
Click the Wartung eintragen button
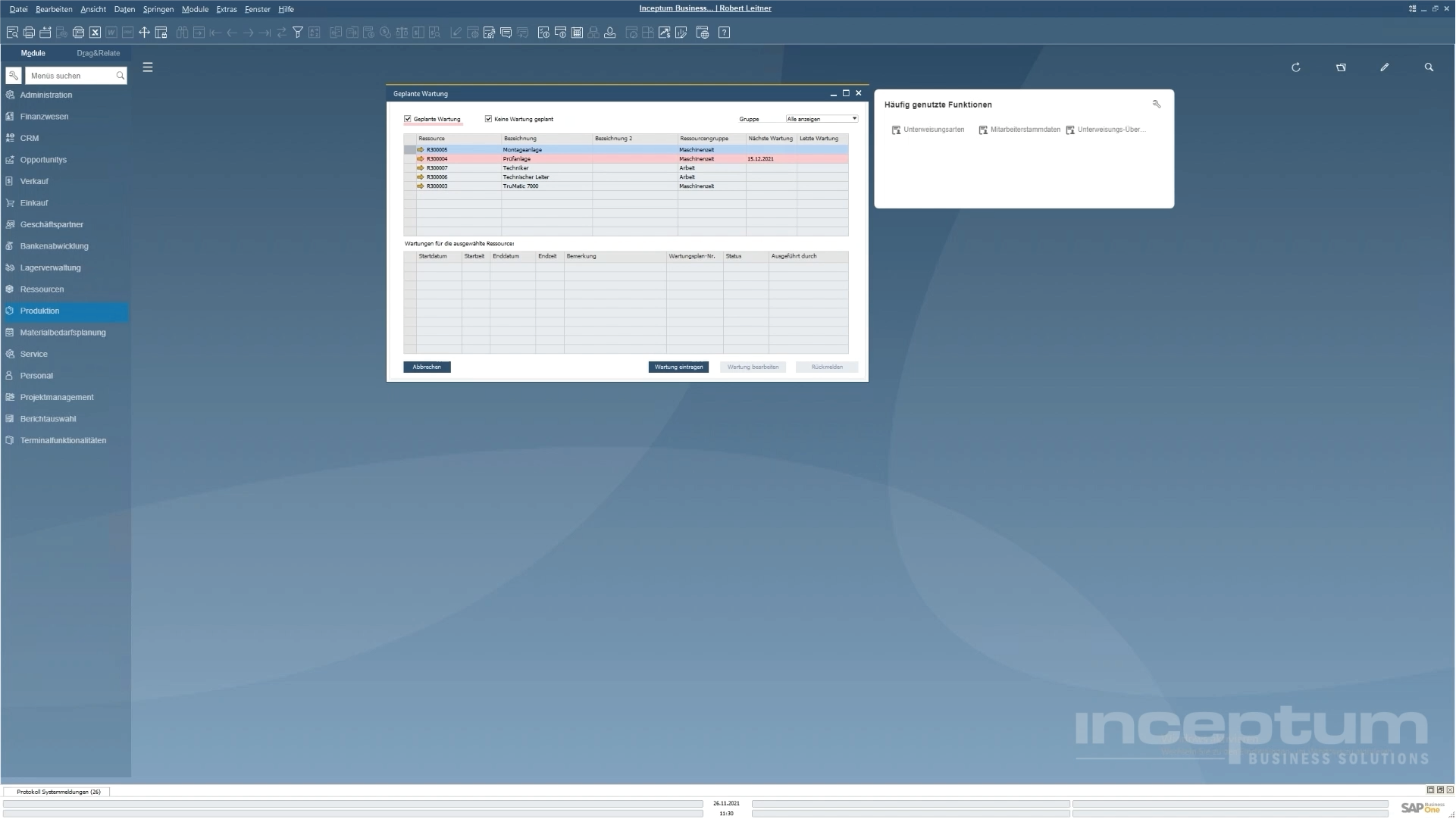point(679,367)
